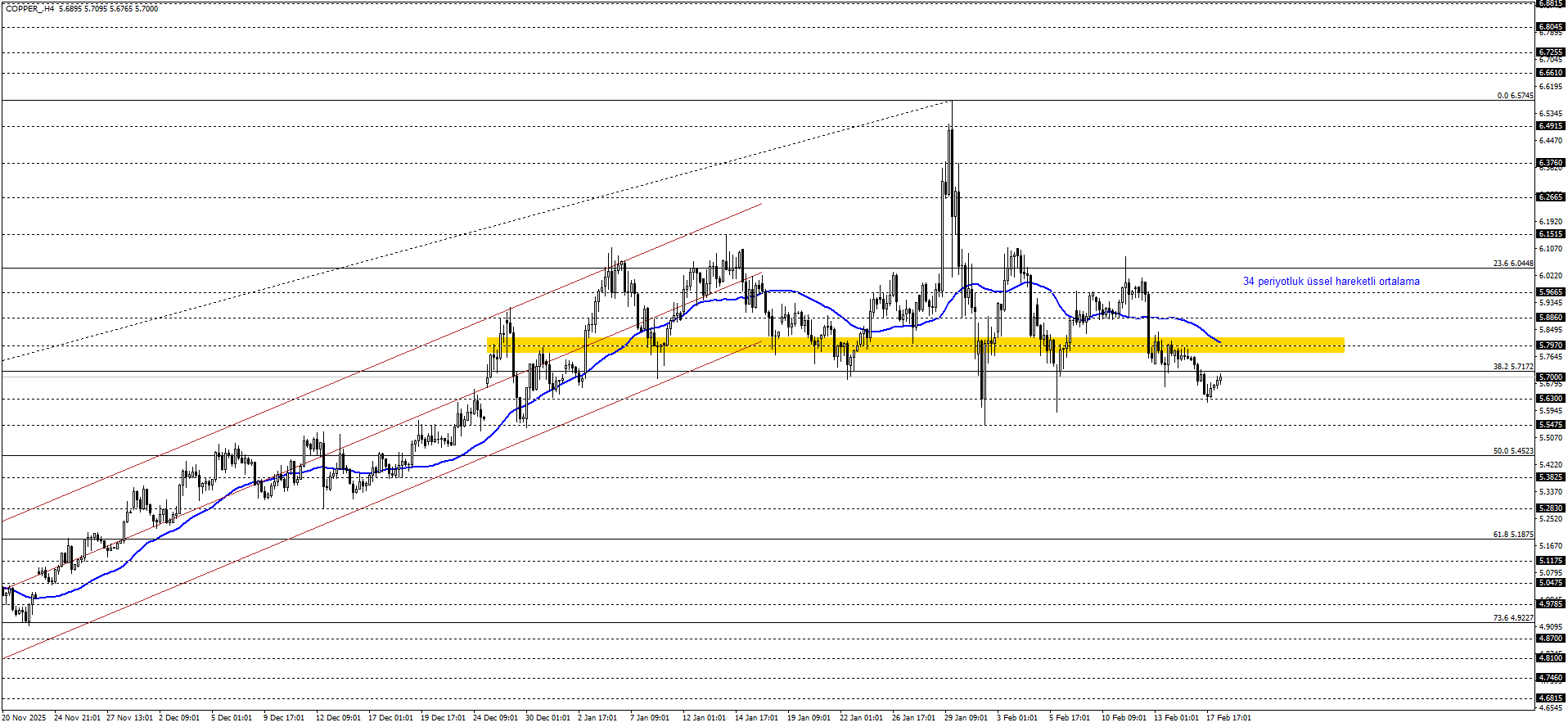
Task: Click the yellow highlighted support zone rectangle
Action: tap(915, 345)
